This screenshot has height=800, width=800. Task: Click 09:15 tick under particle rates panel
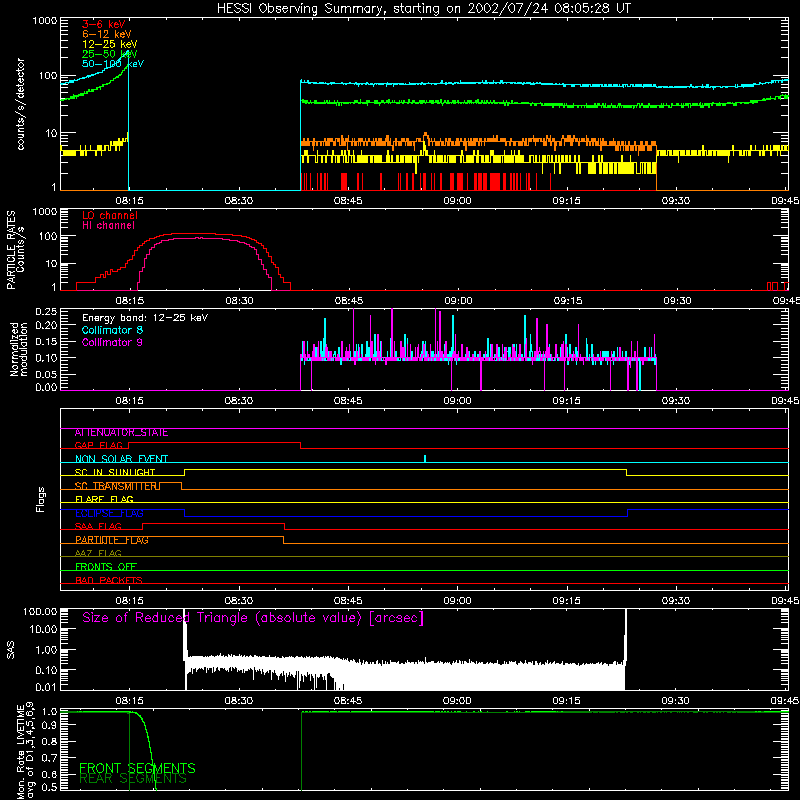pos(567,301)
